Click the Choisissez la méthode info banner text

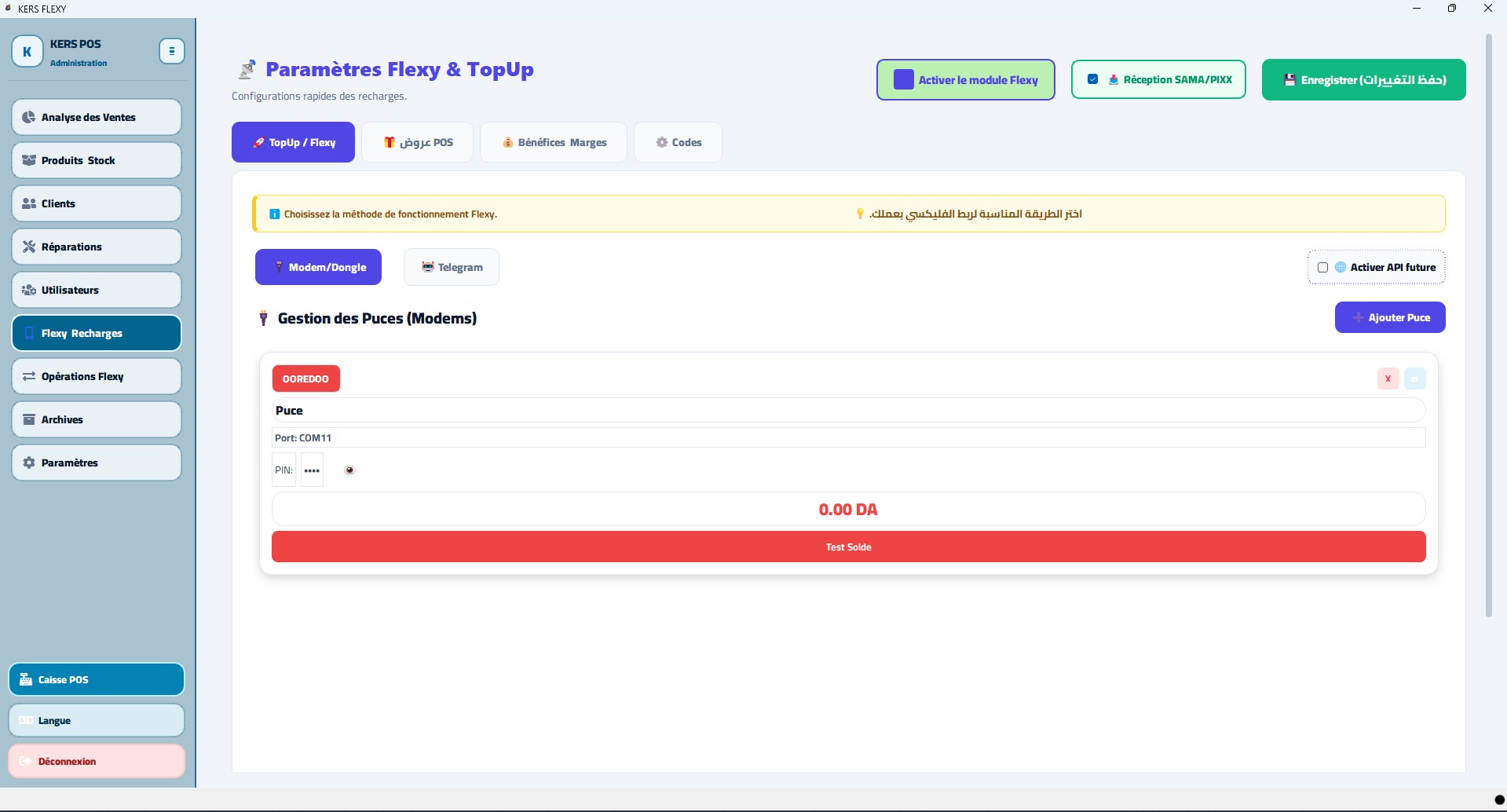390,214
